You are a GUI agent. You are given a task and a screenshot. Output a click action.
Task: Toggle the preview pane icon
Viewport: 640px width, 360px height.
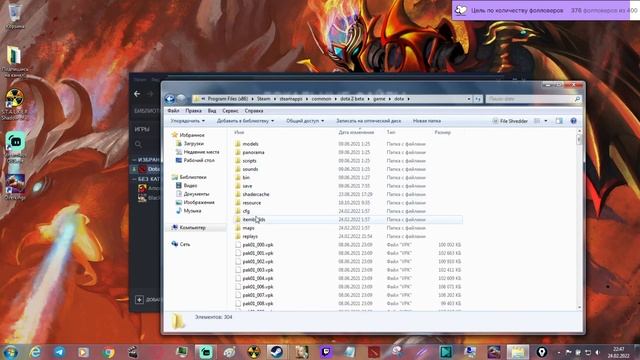(x=559, y=121)
